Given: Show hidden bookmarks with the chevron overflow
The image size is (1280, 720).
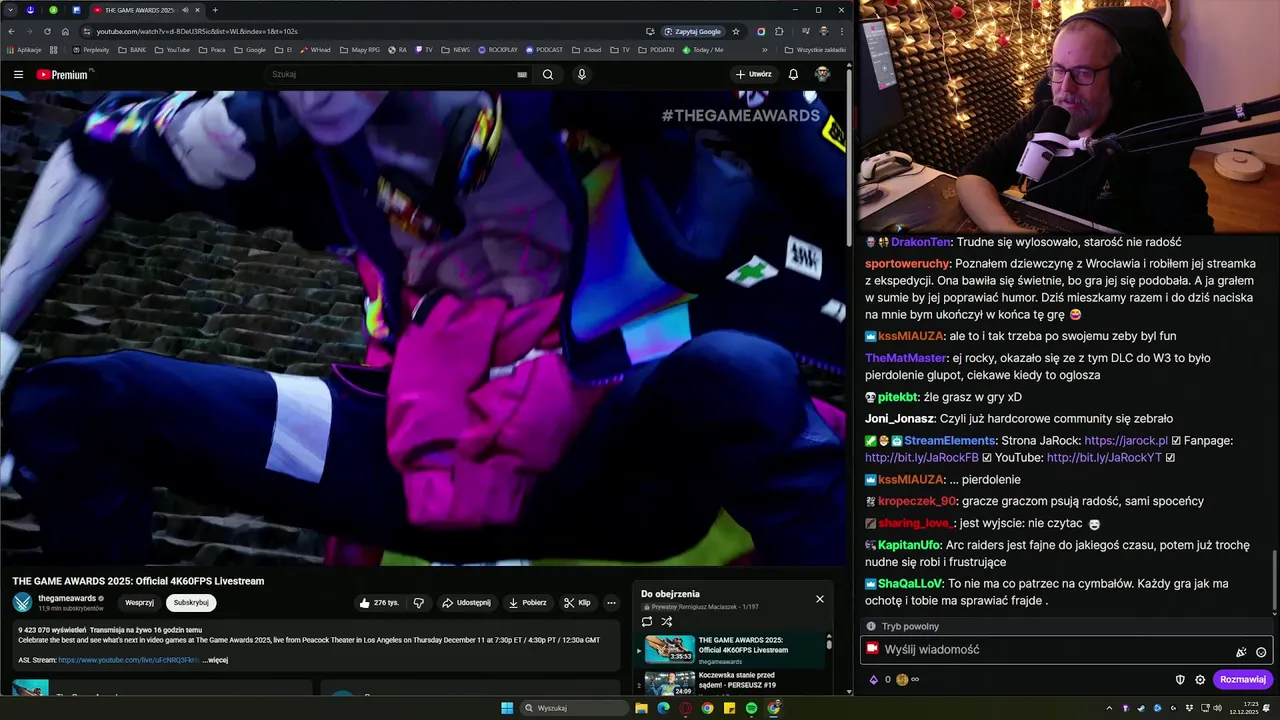Looking at the screenshot, I should click(765, 49).
